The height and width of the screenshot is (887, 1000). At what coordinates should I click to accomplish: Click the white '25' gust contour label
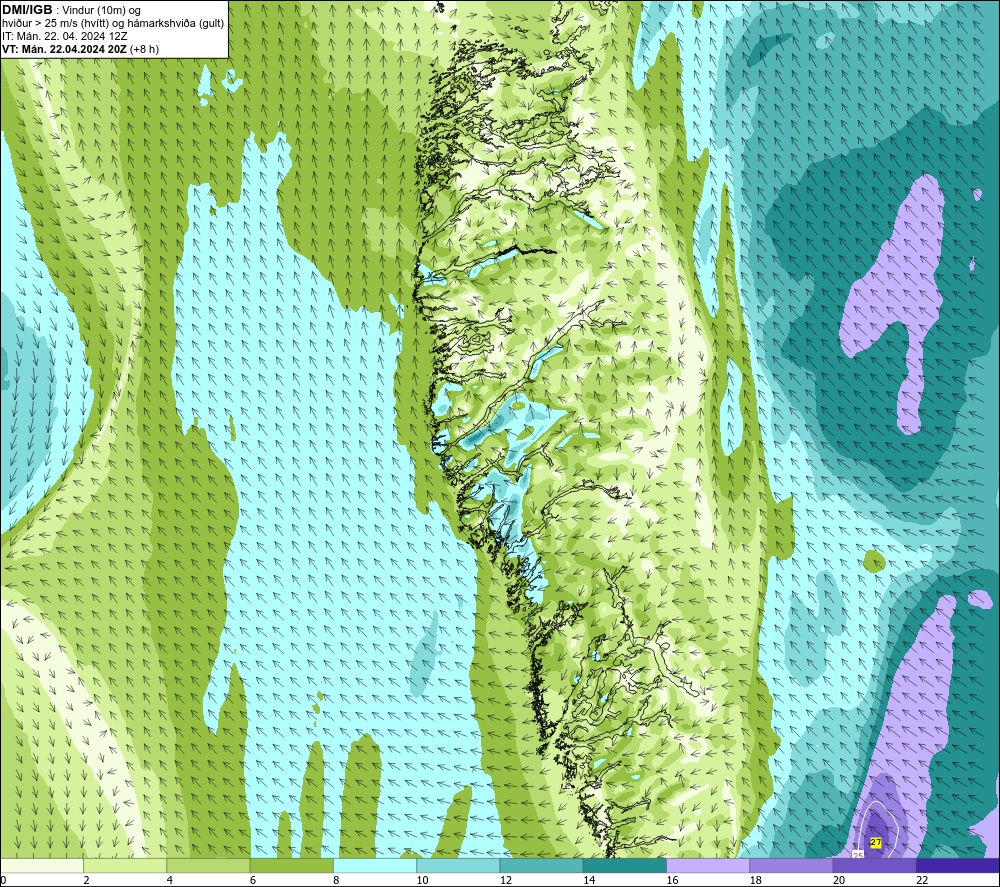click(858, 854)
